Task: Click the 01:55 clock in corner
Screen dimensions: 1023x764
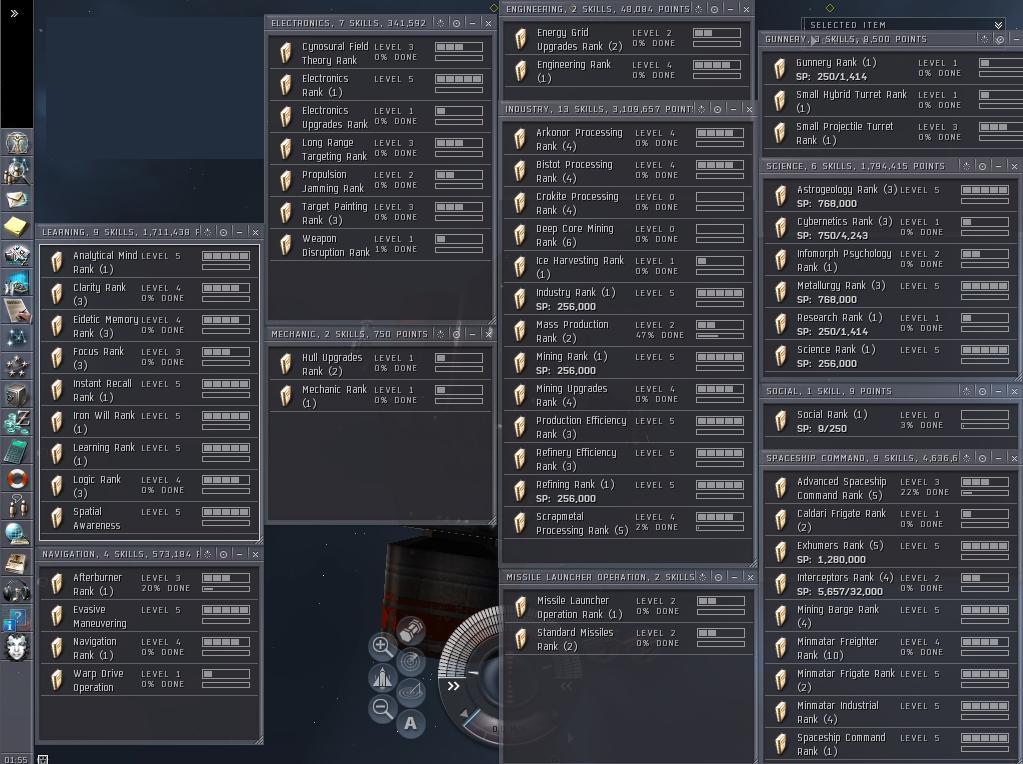Action: pos(16,759)
